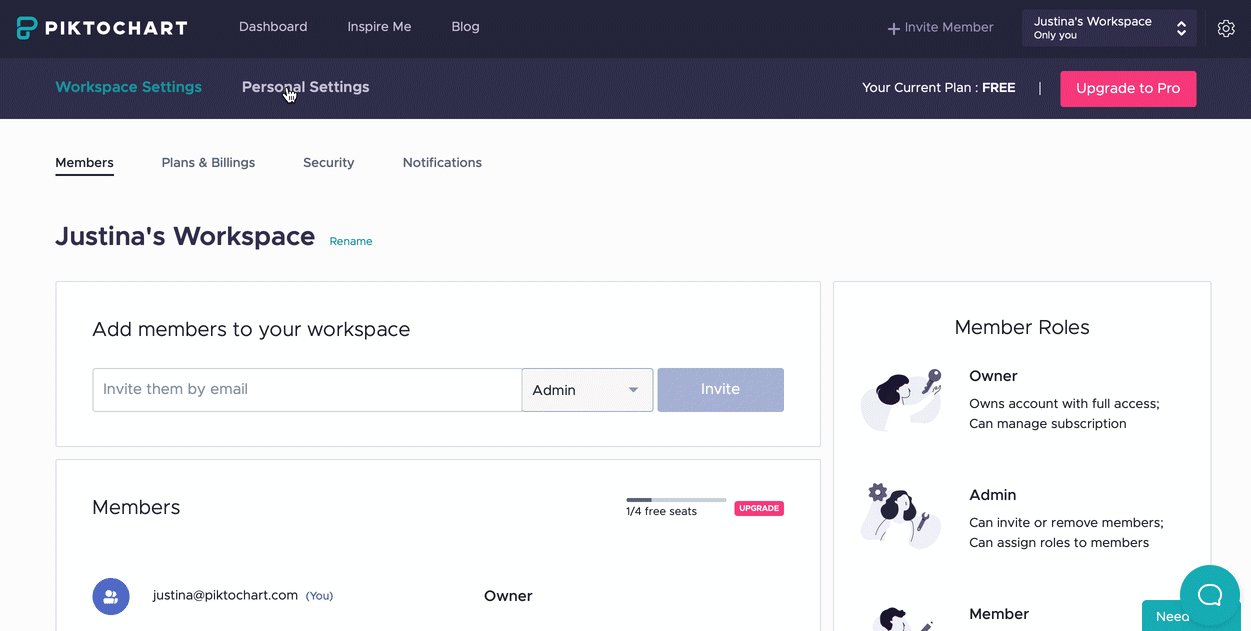Switch to Personal Settings
1251x631 pixels.
[305, 87]
